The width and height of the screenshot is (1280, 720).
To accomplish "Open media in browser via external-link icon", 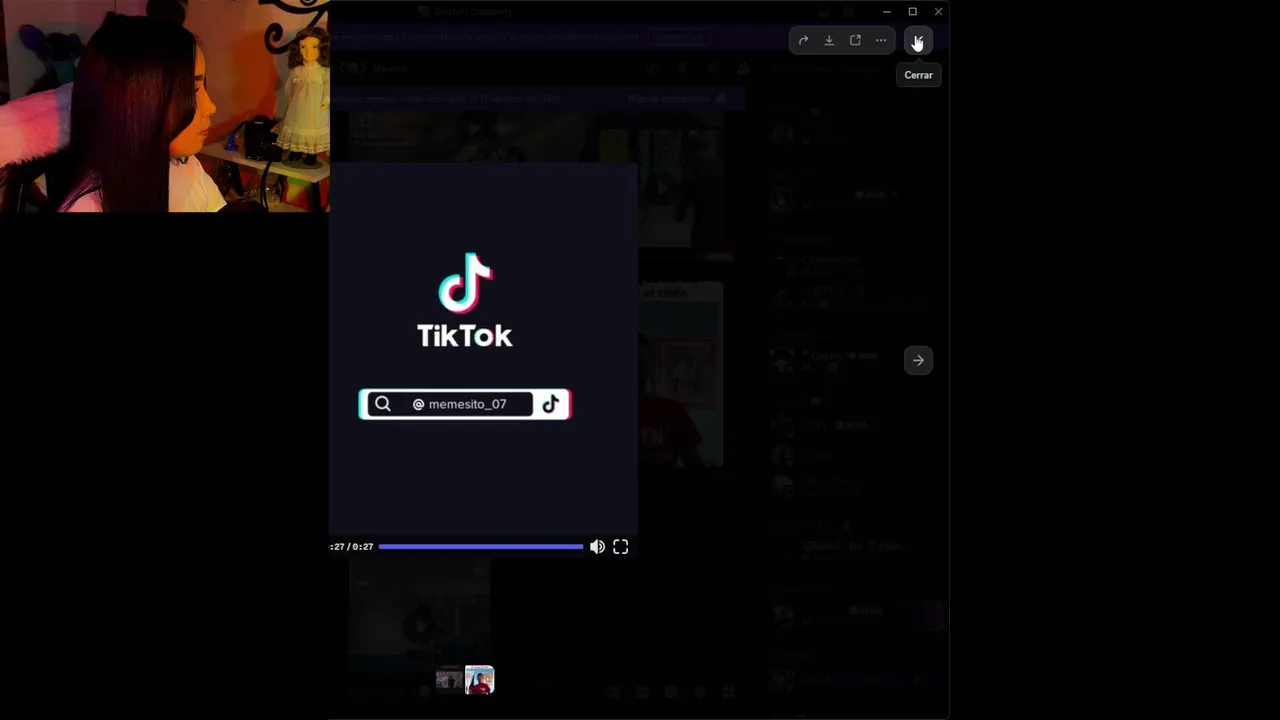I will [855, 40].
